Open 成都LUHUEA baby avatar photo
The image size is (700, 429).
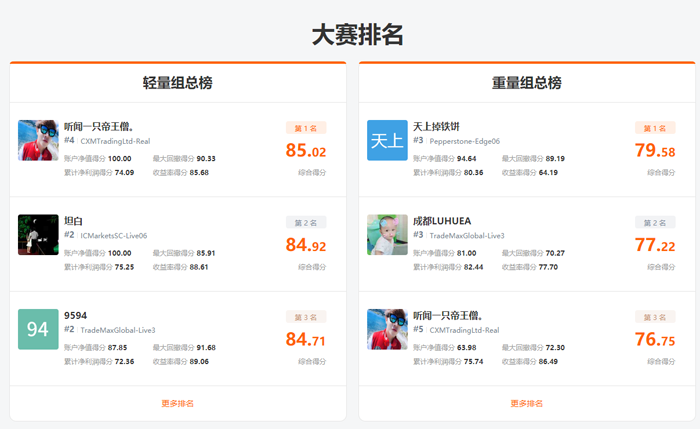[387, 235]
